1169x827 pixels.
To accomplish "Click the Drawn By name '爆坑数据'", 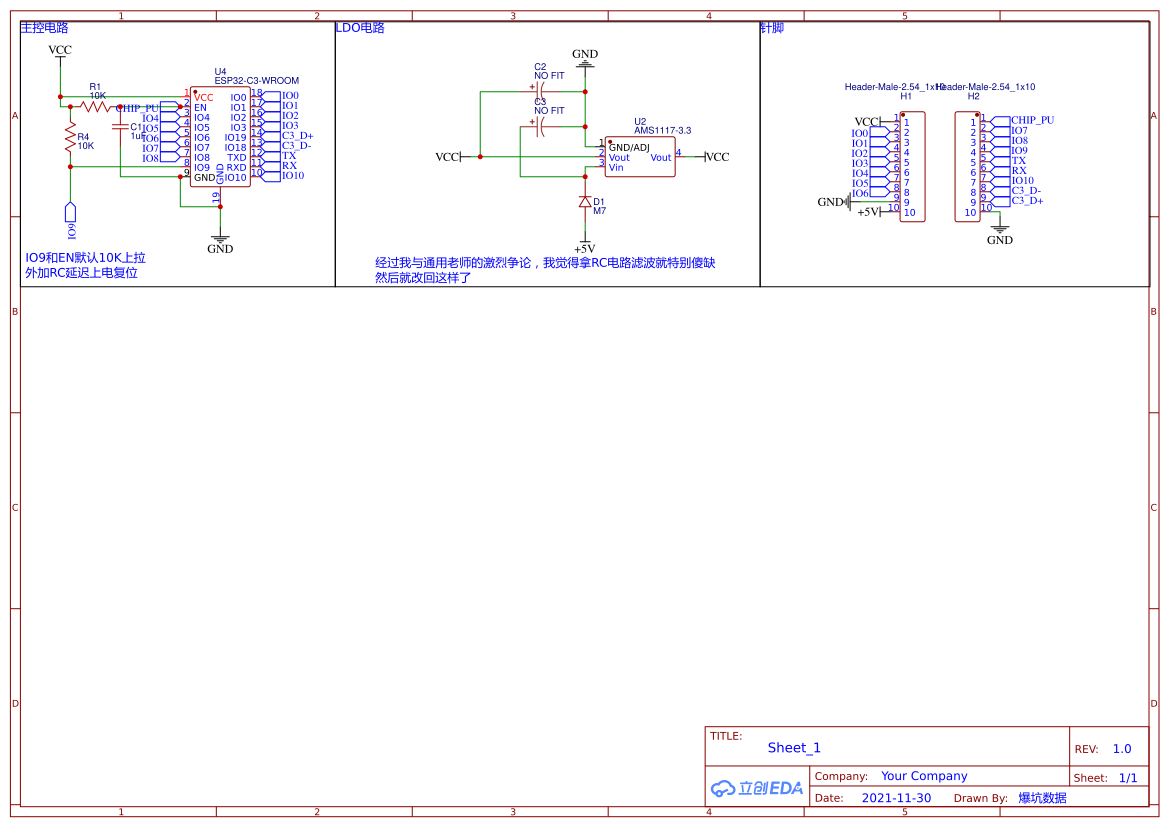I will pyautogui.click(x=1042, y=798).
